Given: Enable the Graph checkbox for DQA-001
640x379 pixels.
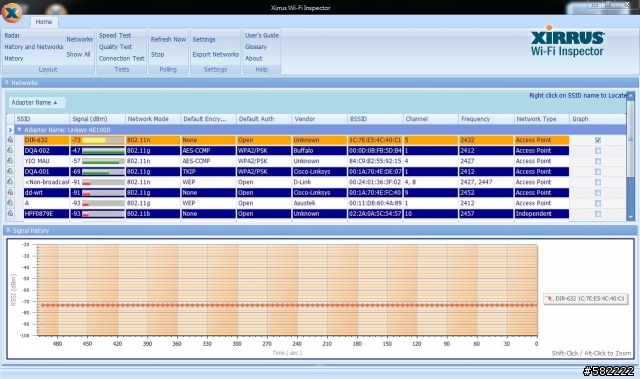Looking at the screenshot, I should 598,172.
